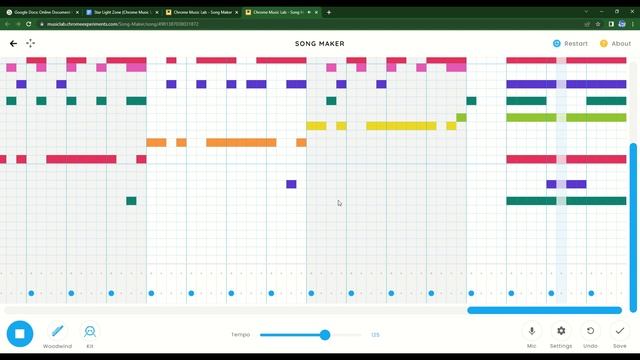Turn on the Mic input
This screenshot has width=640, height=360.
tap(531, 336)
